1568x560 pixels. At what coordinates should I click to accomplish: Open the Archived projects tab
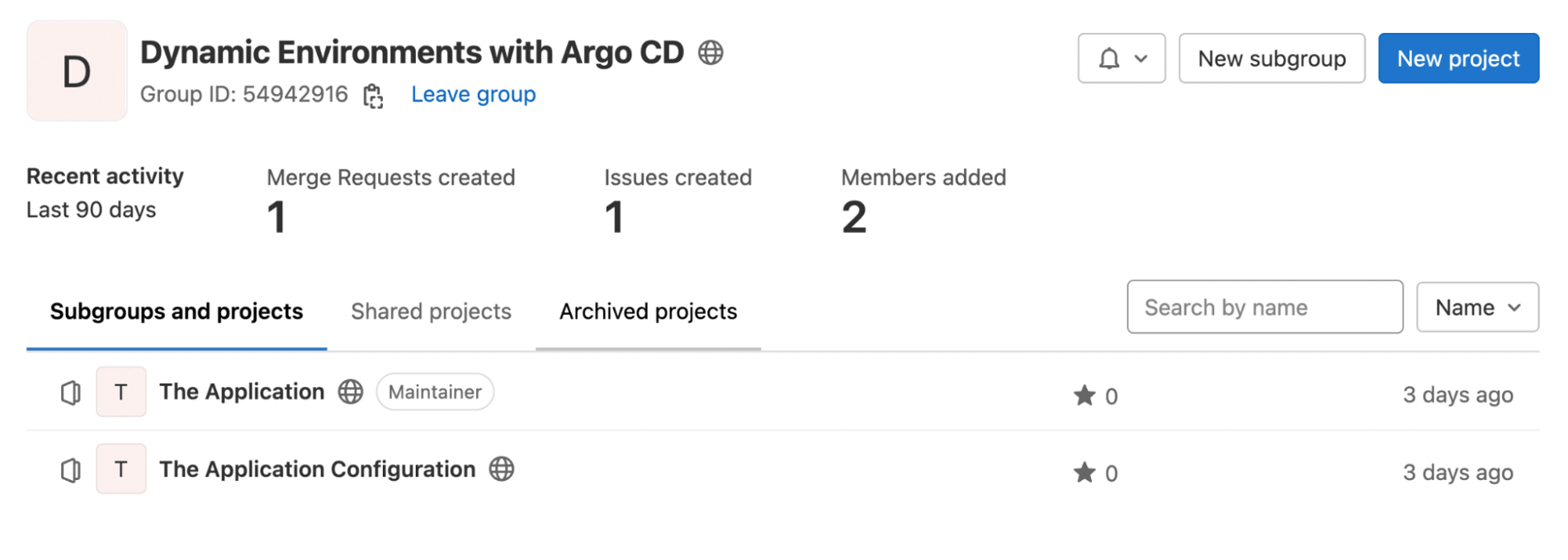coord(648,311)
